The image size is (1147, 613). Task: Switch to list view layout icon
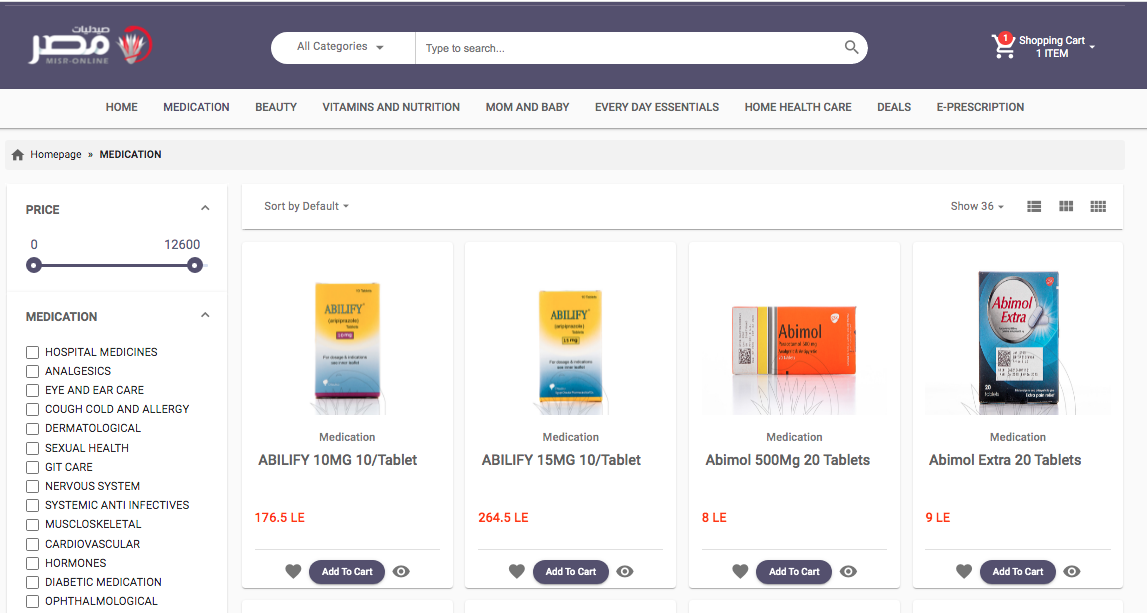tap(1034, 206)
